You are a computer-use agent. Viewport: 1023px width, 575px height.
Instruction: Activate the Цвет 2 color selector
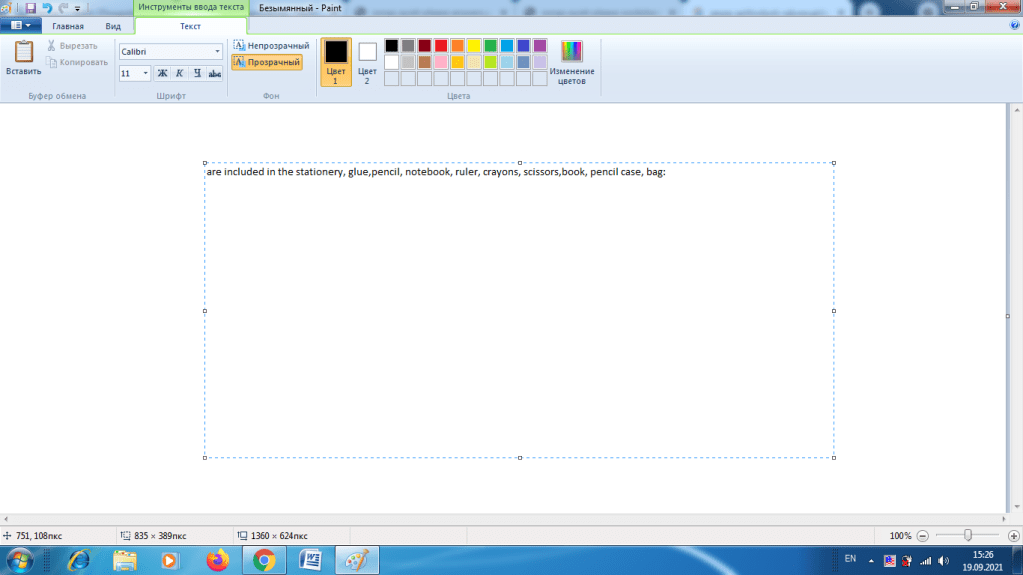(367, 61)
